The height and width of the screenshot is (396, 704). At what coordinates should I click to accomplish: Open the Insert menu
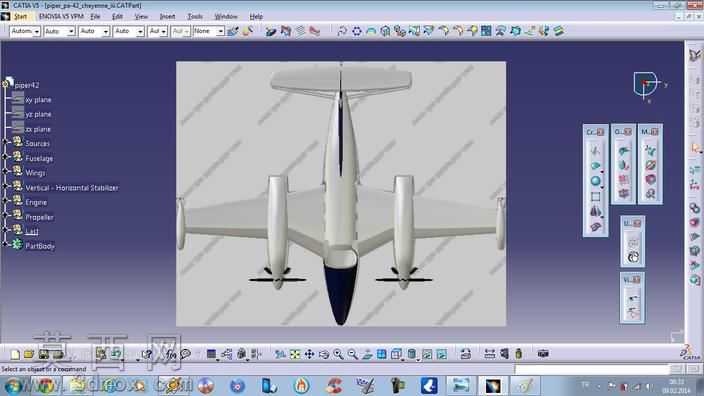167,17
